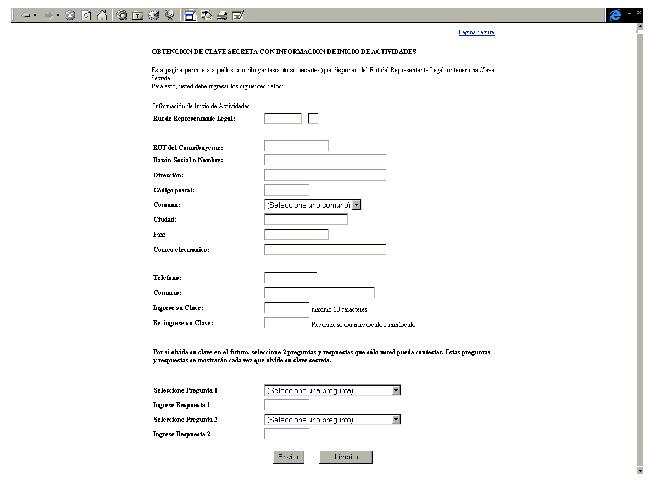Open the Forward button history dropdown arrow
This screenshot has height=480, width=650.
[58, 16]
